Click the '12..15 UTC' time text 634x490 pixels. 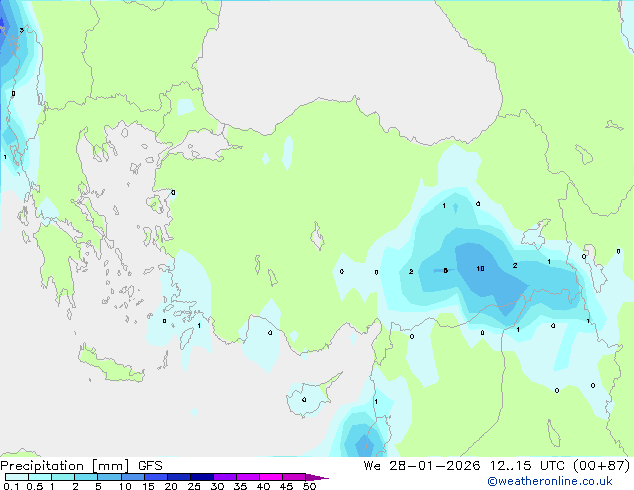pos(527,466)
